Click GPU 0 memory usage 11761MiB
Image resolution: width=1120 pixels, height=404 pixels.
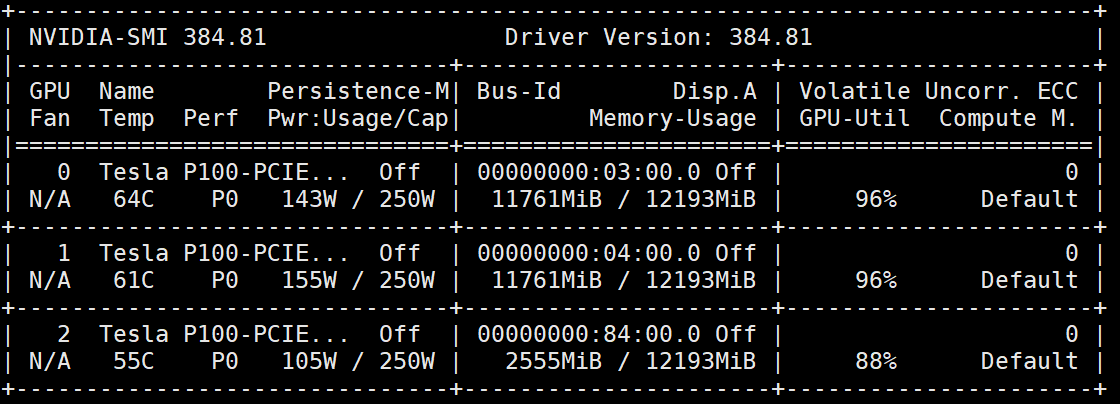[x=546, y=199]
